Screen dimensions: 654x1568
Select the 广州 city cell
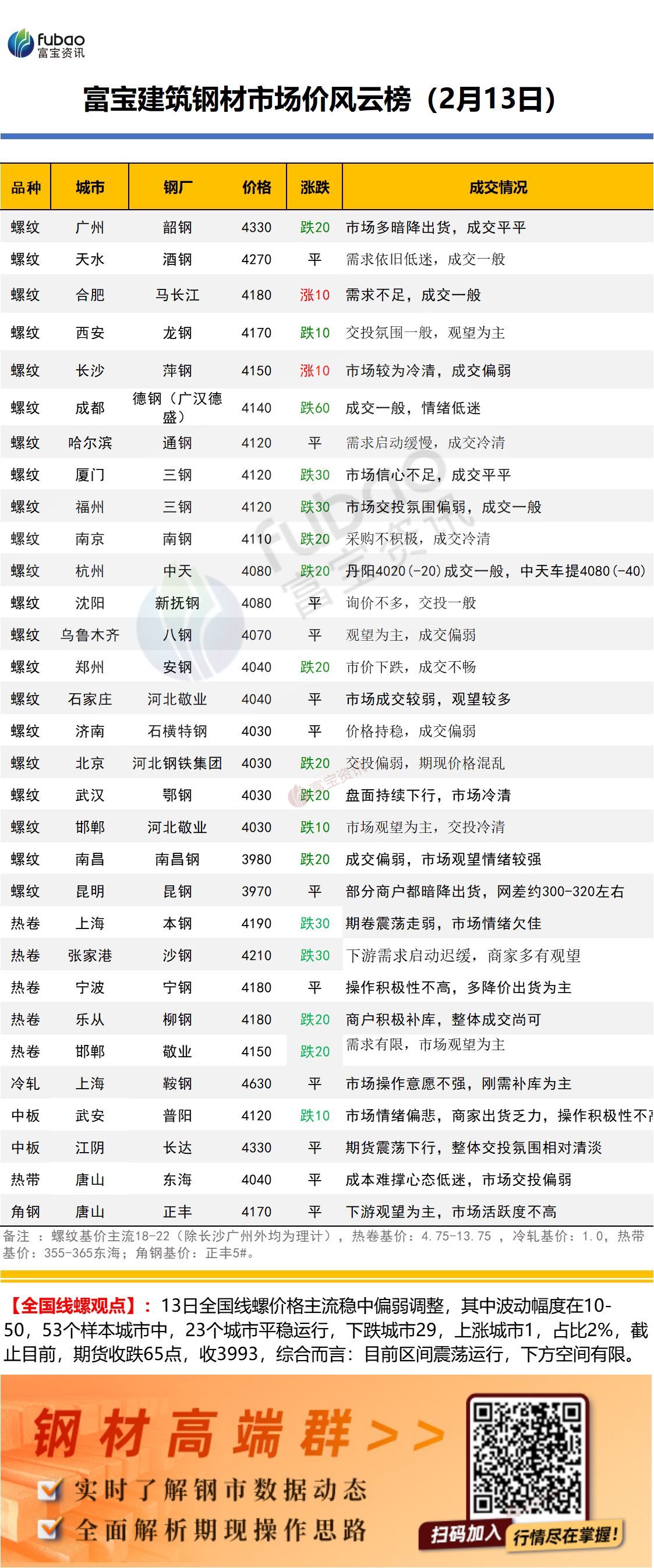coord(90,228)
